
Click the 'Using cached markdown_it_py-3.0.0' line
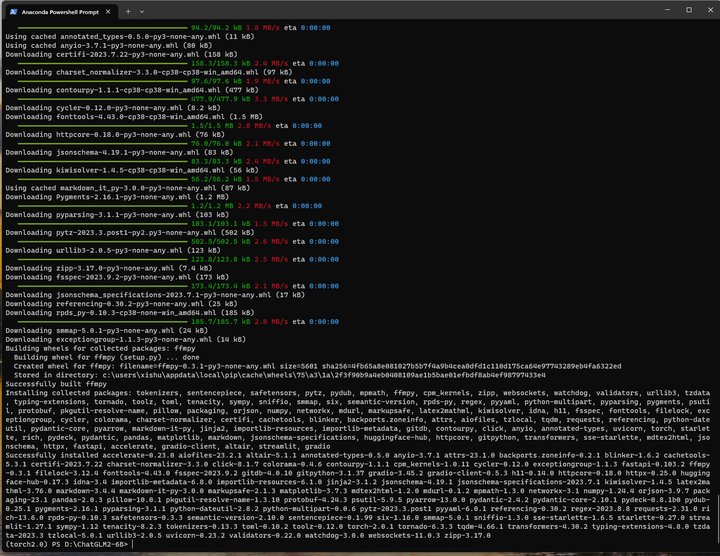[127, 188]
